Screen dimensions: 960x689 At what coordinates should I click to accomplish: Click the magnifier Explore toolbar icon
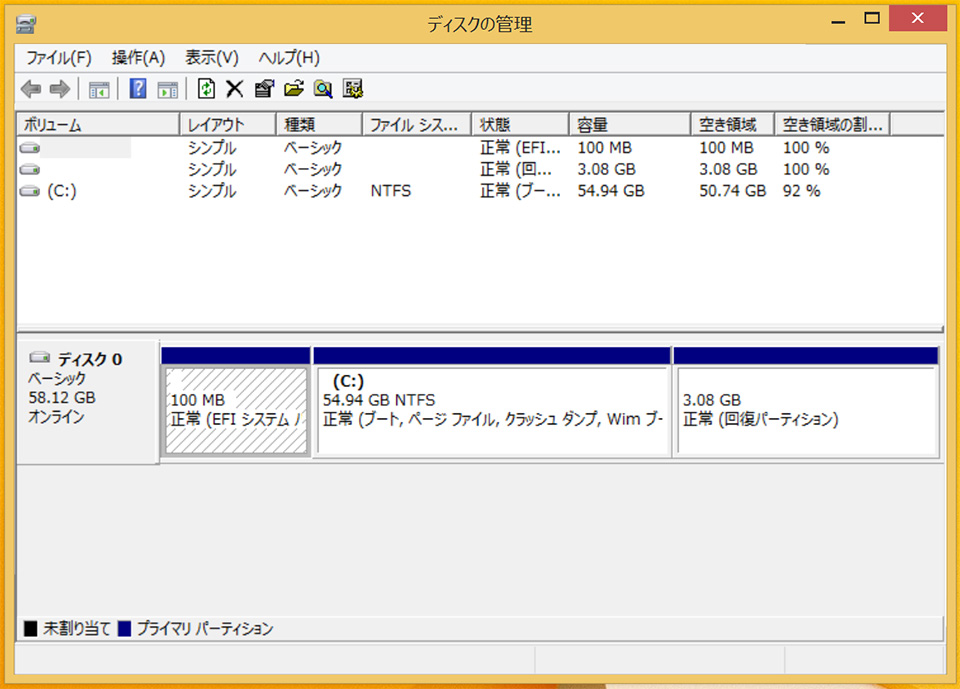(323, 89)
